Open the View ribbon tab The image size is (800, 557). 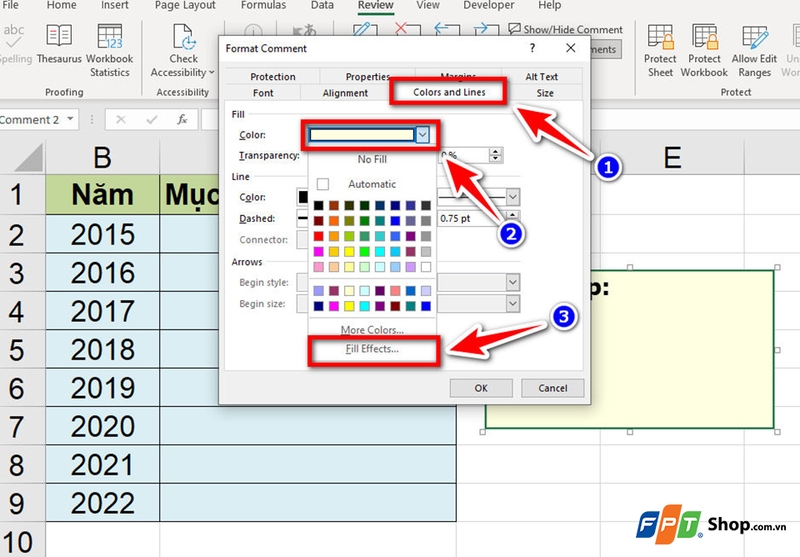point(428,5)
